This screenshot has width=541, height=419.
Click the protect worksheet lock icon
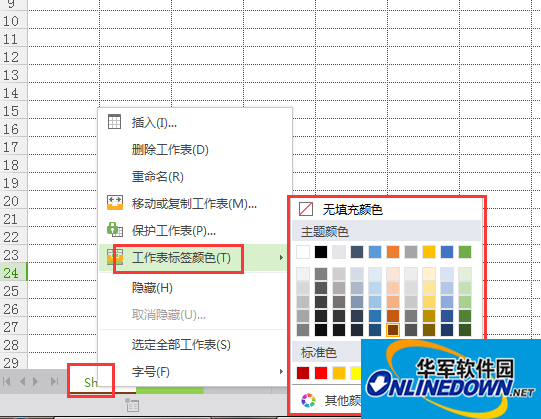point(115,230)
